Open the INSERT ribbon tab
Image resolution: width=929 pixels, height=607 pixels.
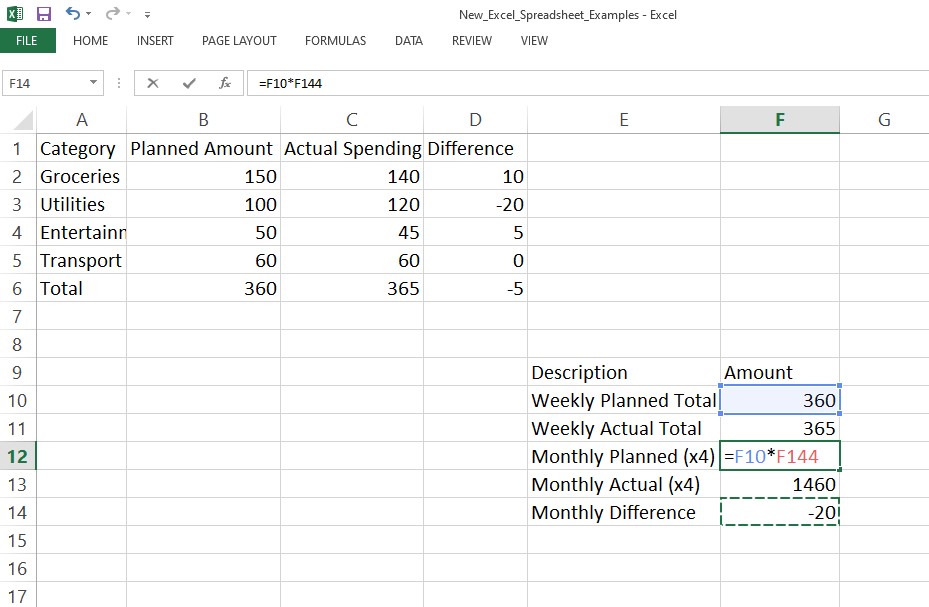155,41
